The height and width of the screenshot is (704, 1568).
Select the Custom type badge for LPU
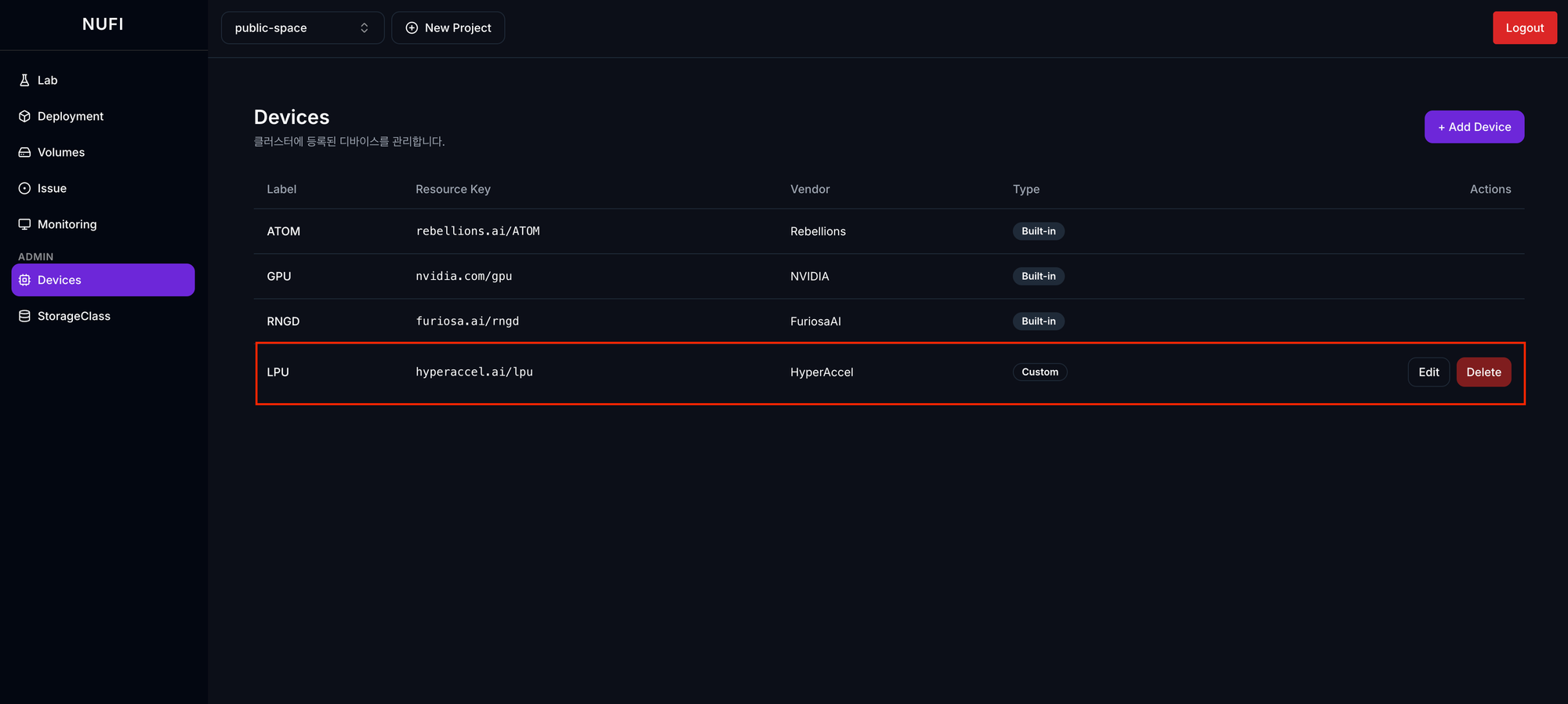1040,372
